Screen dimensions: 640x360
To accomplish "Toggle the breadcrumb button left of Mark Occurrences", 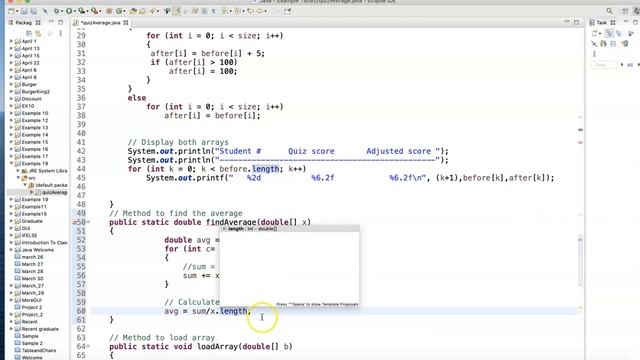I will pyautogui.click(x=167, y=11).
